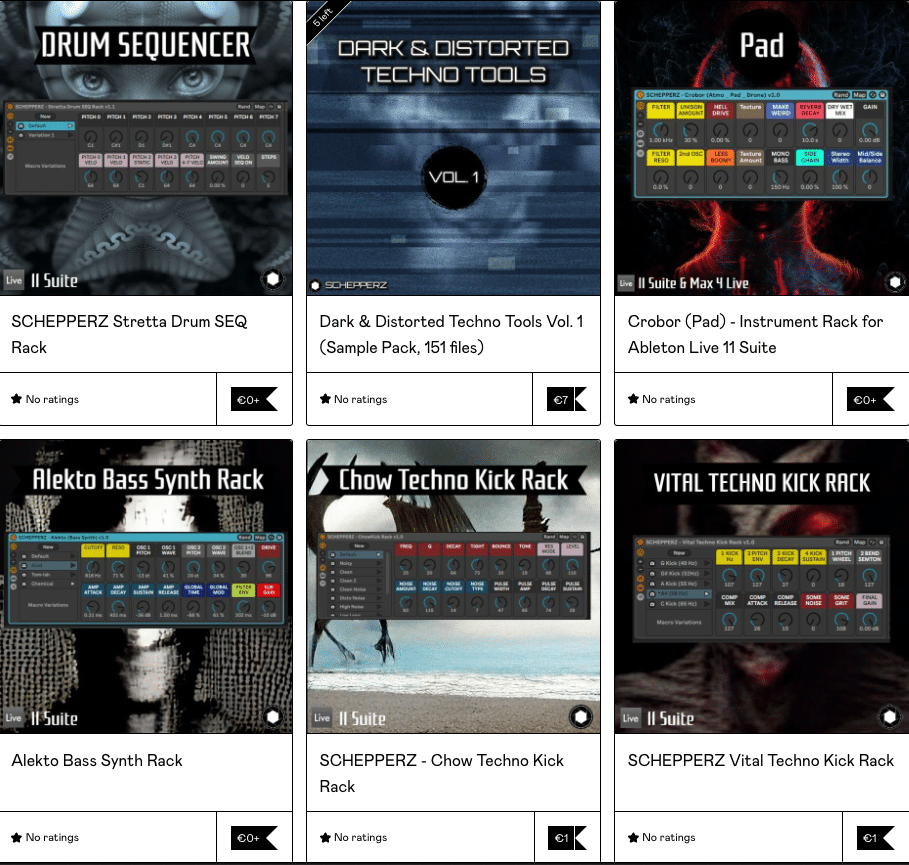Click the Live badge on Alekto Bass cover
Viewport: 909px width, 865px height.
[x=13, y=718]
